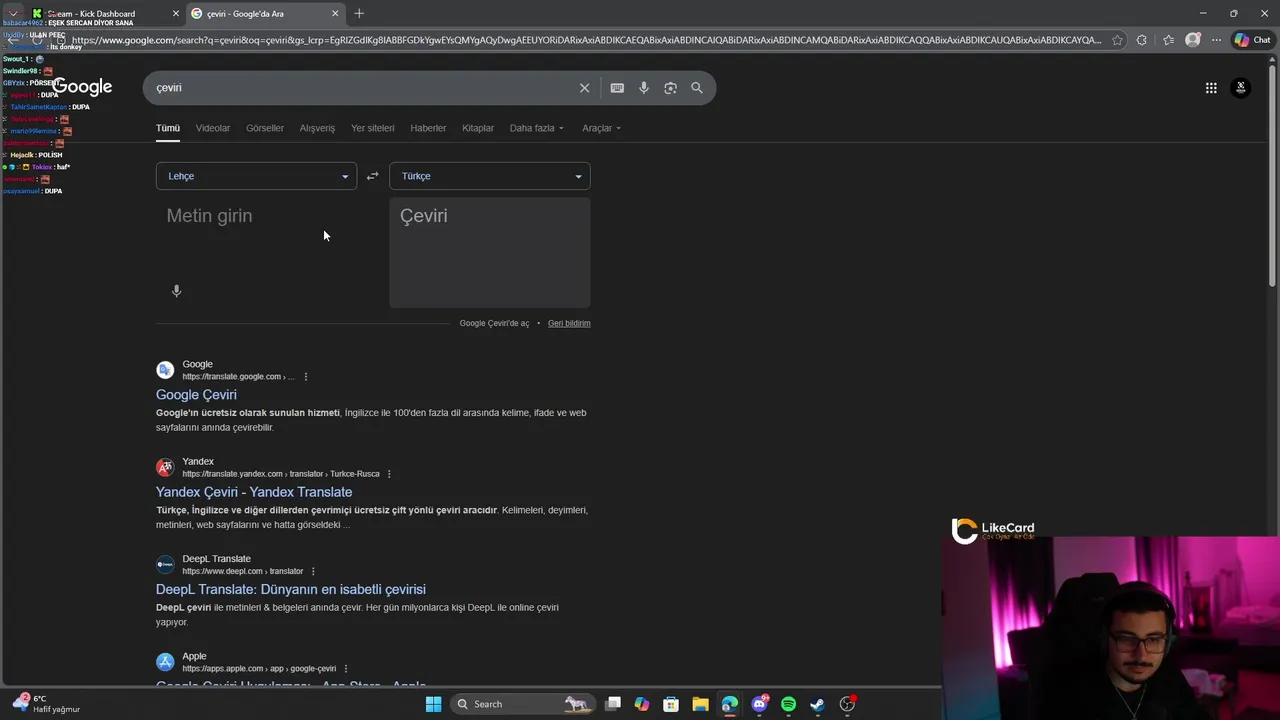Open File Explorer from the taskbar
This screenshot has height=720, width=1280.
point(700,704)
